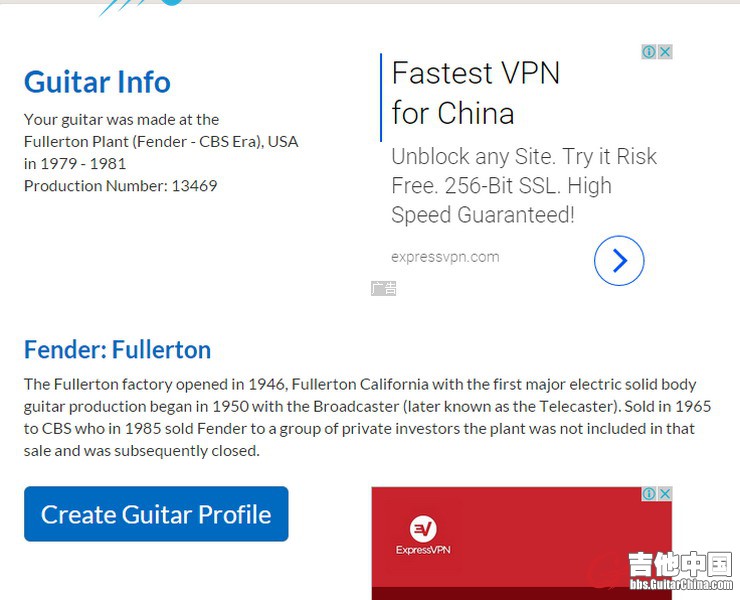Click the ExpressVPN text in the red banner
Viewport: 740px width, 600px height.
[x=423, y=550]
